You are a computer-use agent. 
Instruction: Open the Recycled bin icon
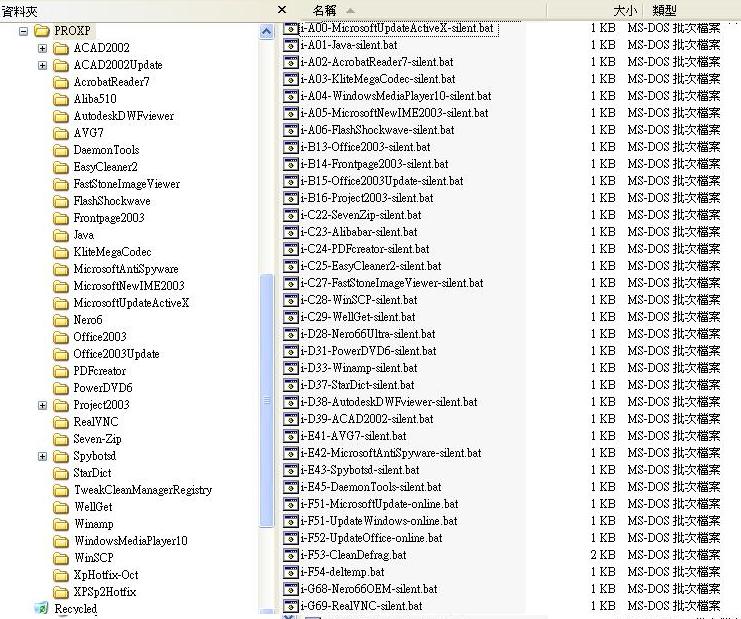42,609
